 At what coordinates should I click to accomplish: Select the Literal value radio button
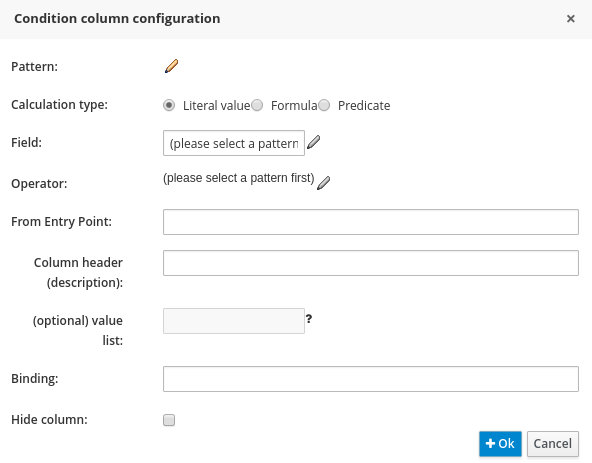pyautogui.click(x=169, y=105)
